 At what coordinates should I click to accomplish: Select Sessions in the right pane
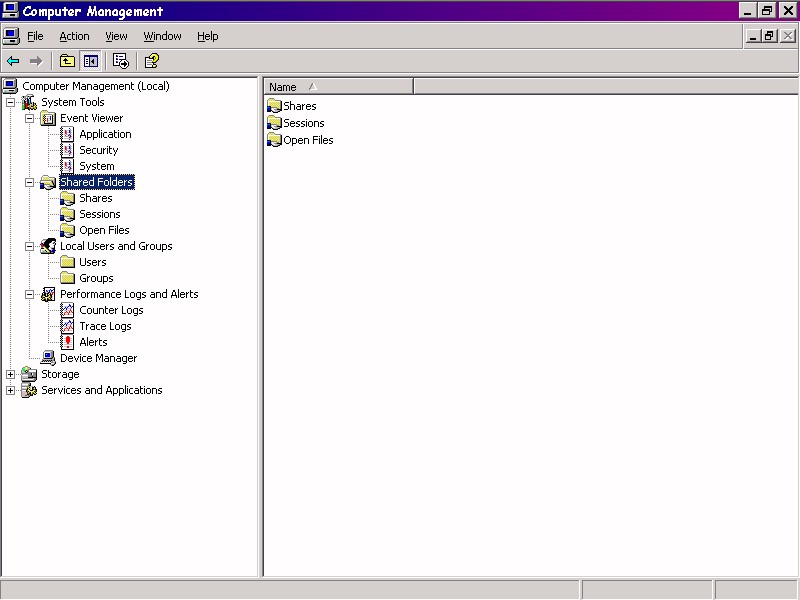[304, 123]
